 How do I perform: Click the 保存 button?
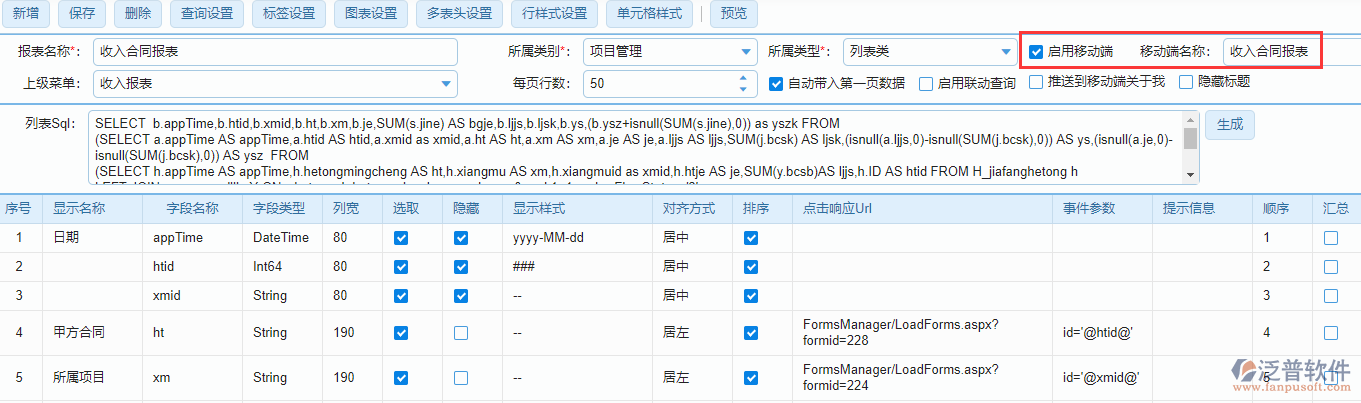tap(83, 14)
